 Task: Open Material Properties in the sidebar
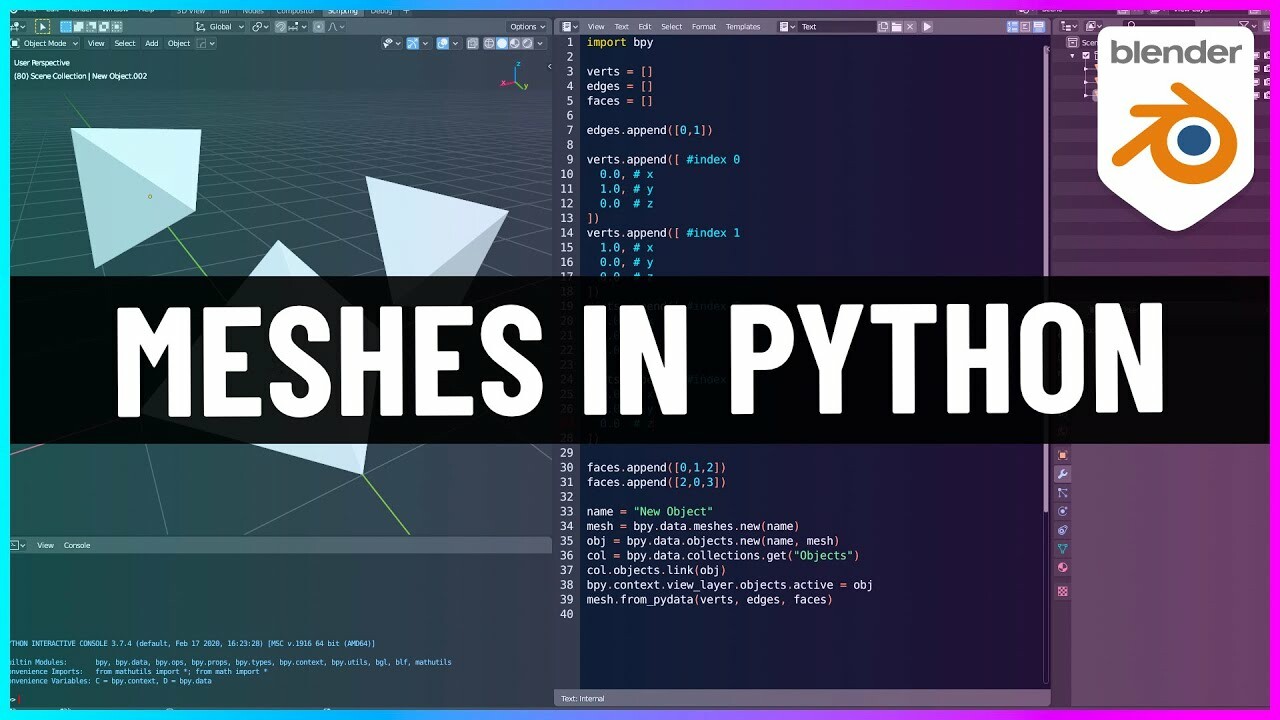[1062, 567]
